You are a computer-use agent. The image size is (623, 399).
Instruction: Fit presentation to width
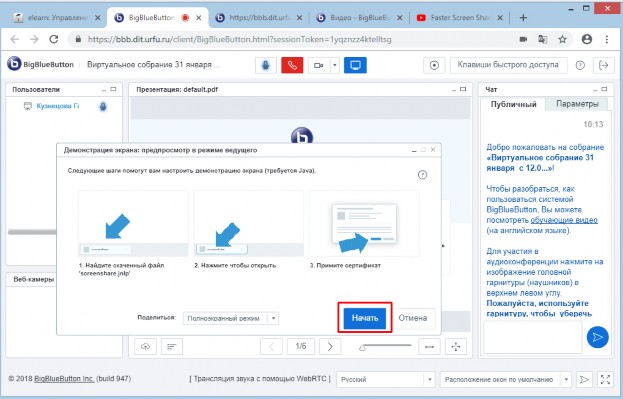click(429, 347)
